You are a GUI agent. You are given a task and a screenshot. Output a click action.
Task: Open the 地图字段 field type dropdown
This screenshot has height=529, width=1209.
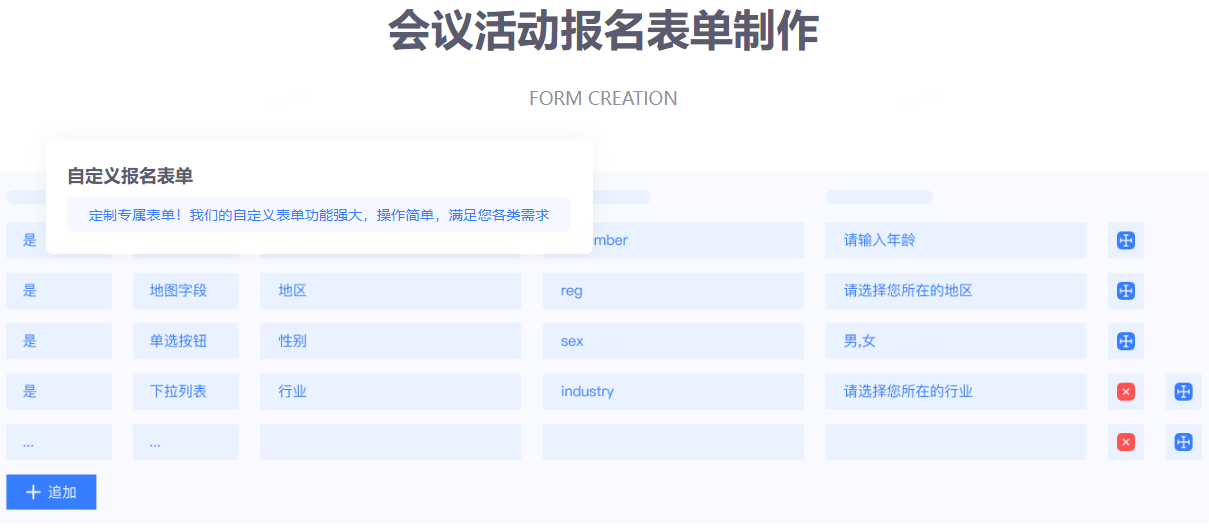(x=185, y=290)
